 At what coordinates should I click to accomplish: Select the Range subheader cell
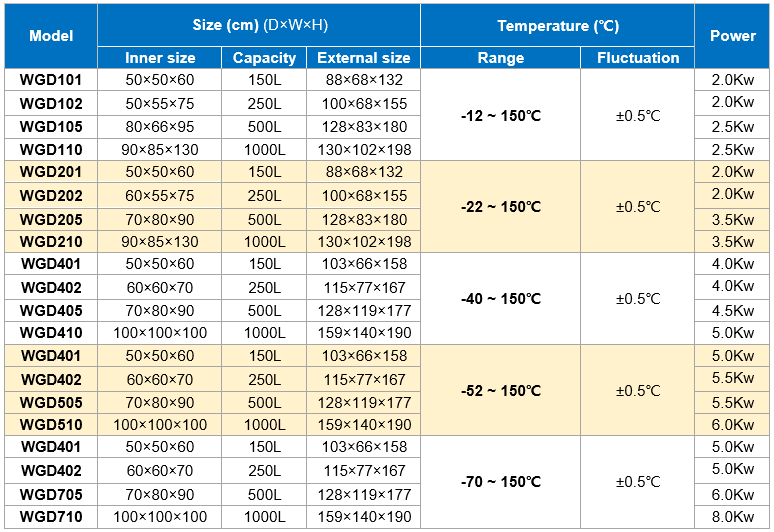point(501,58)
